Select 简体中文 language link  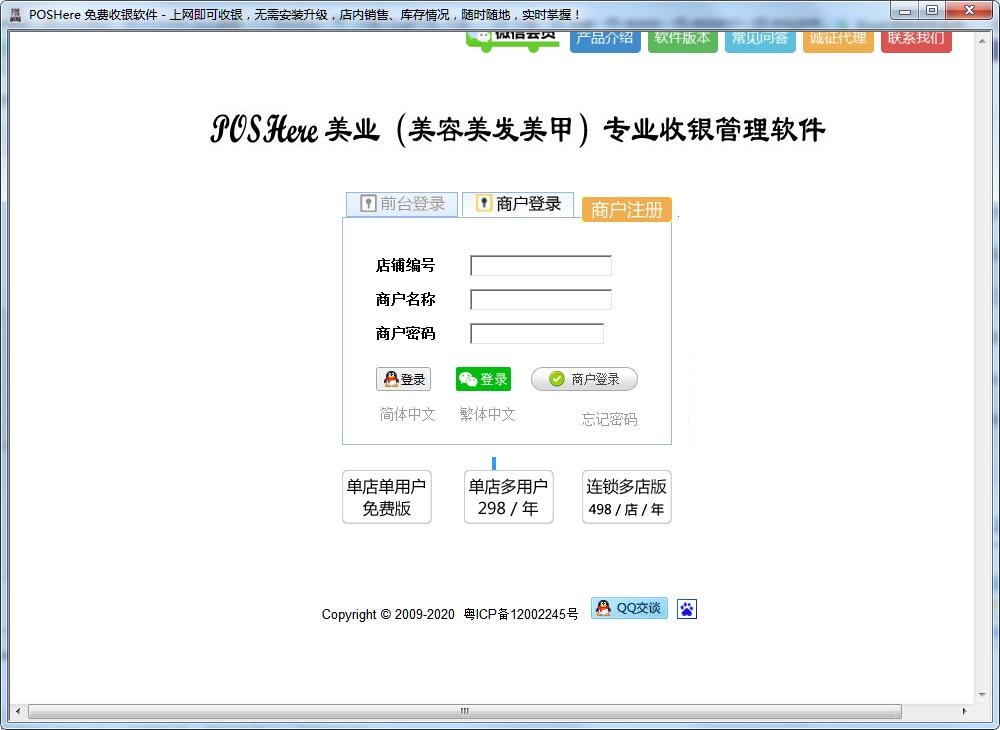point(408,414)
